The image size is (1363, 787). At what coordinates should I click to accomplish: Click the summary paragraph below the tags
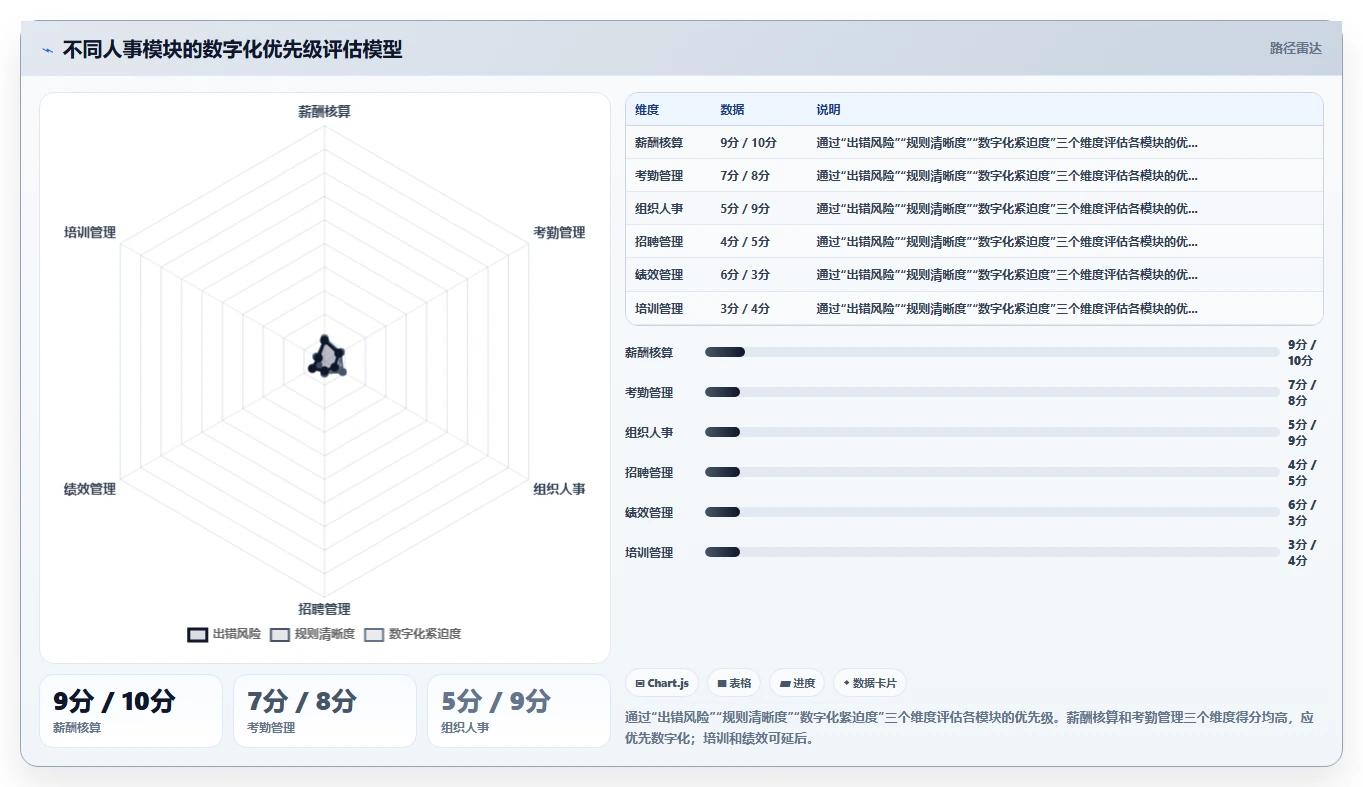(x=974, y=728)
